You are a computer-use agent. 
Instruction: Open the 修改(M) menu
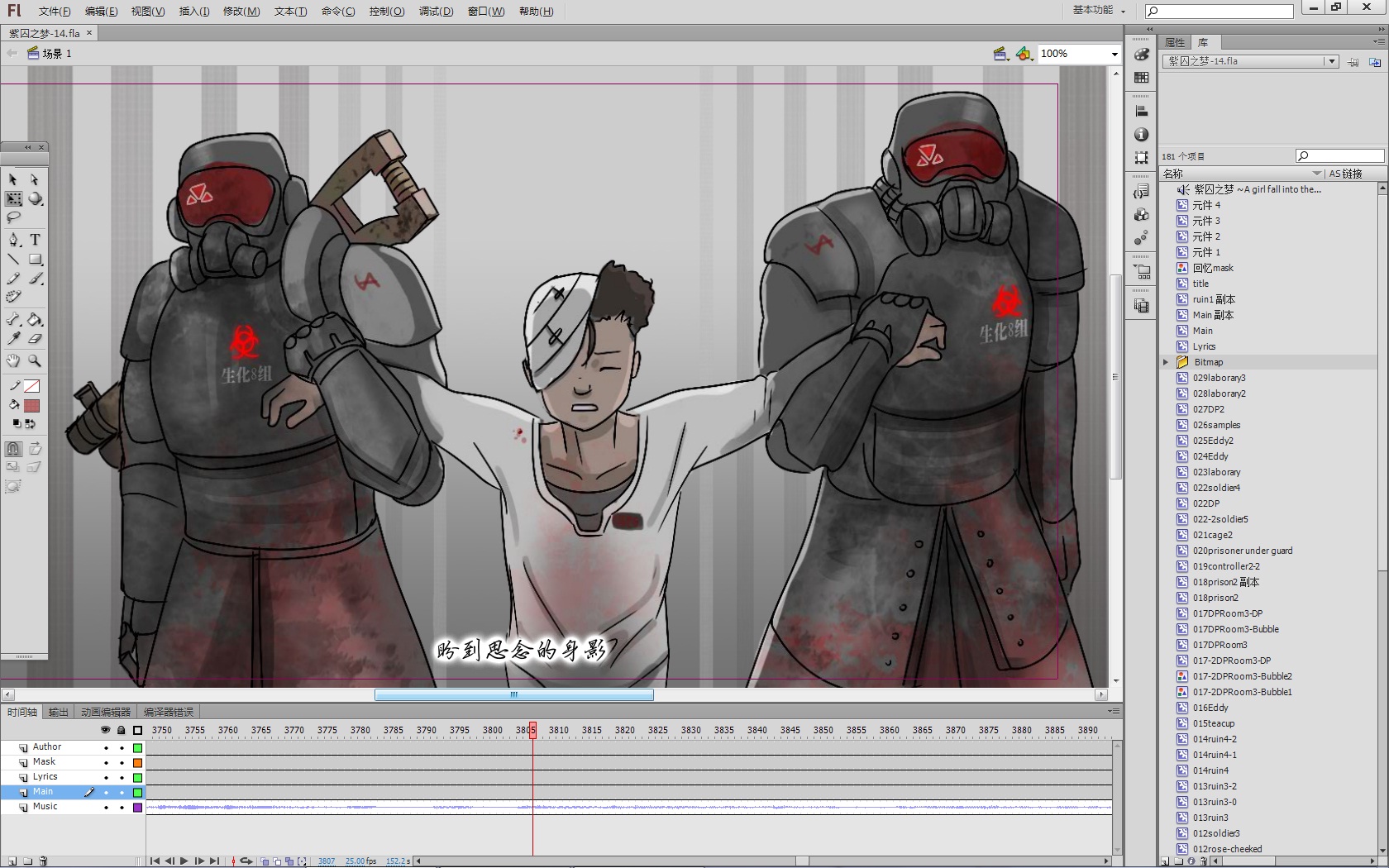(241, 12)
